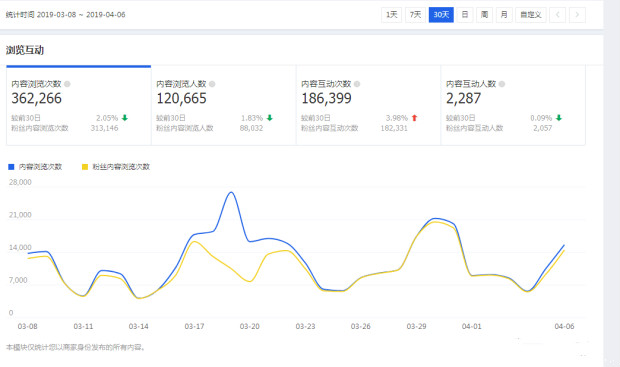This screenshot has height=367, width=620.
Task: Click the 03-23 x-axis label
Action: pos(305,327)
